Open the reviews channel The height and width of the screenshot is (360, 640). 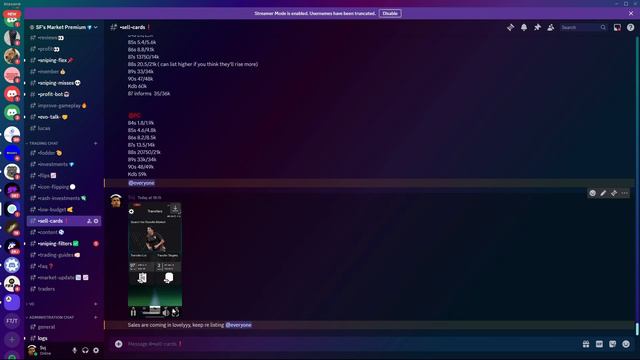tap(64, 38)
